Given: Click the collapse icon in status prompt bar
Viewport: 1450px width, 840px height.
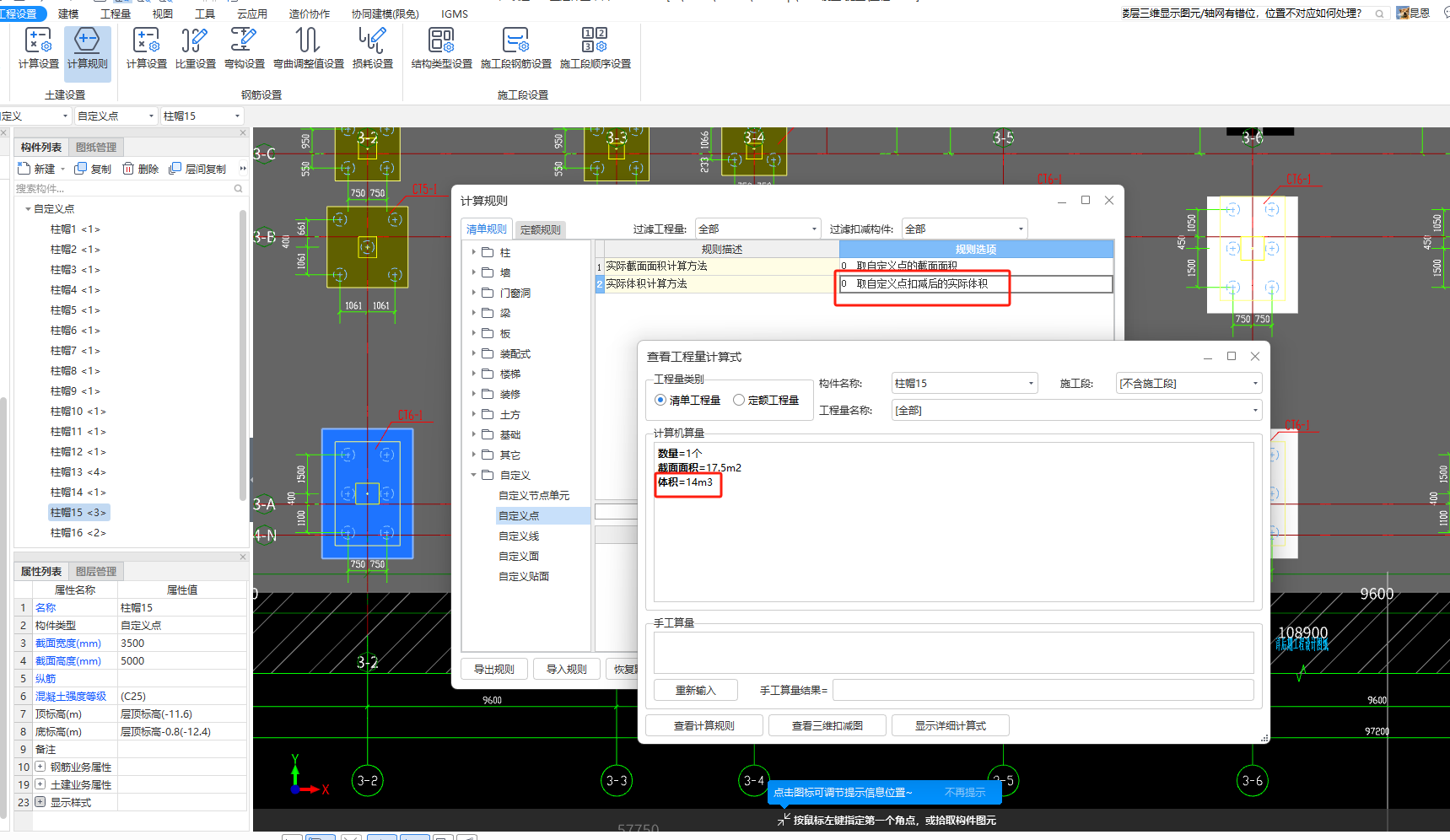Looking at the screenshot, I should tap(784, 819).
